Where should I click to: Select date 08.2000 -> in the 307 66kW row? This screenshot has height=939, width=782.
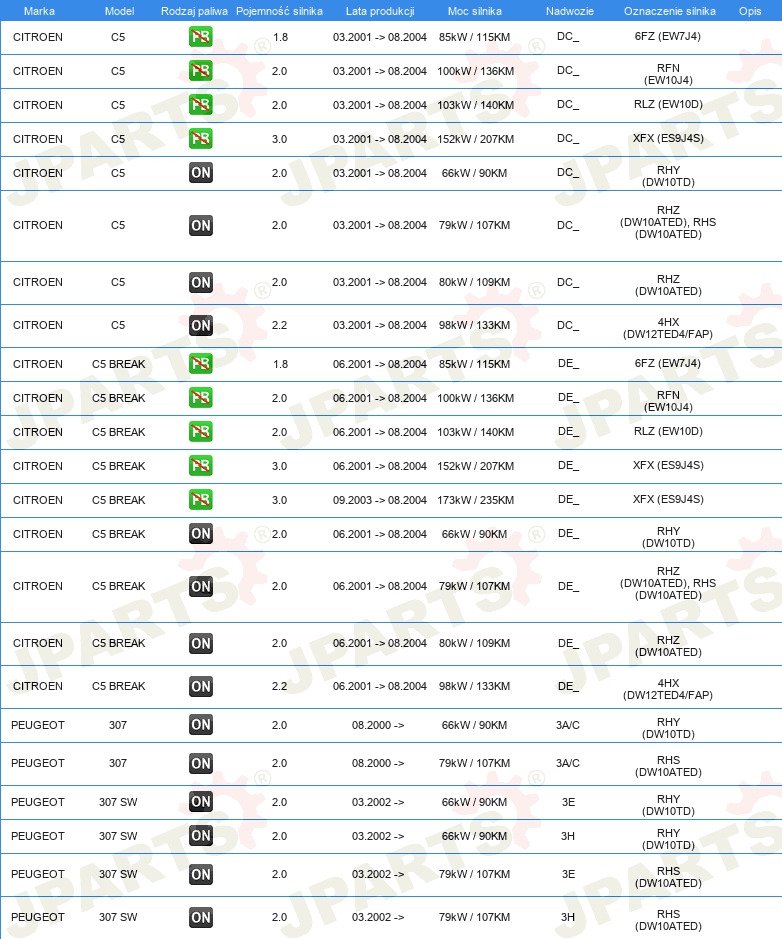[x=378, y=725]
